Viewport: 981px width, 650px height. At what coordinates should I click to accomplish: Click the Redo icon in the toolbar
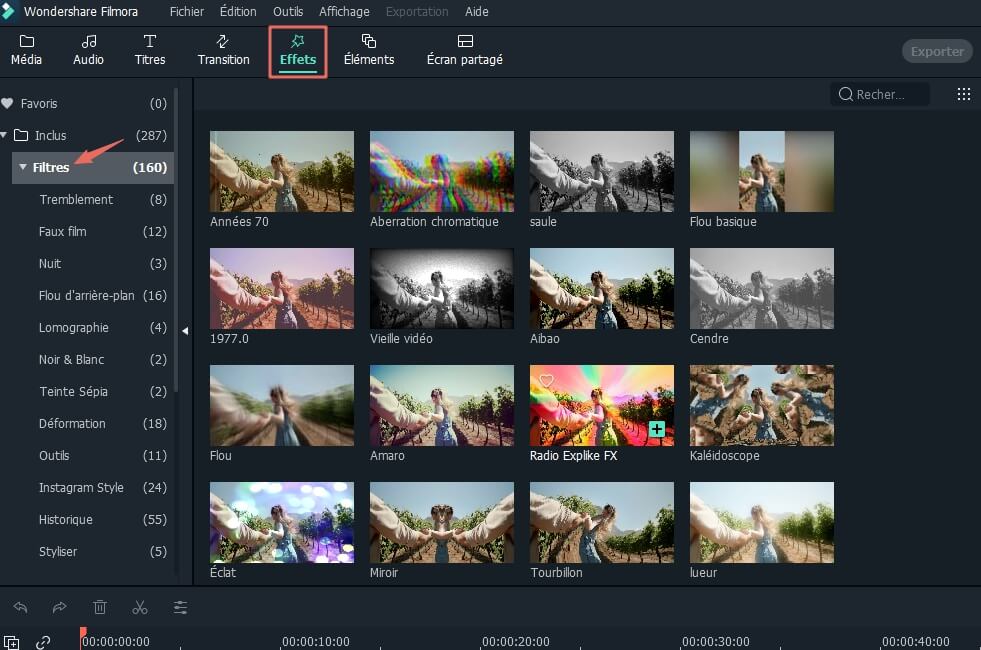[58, 607]
